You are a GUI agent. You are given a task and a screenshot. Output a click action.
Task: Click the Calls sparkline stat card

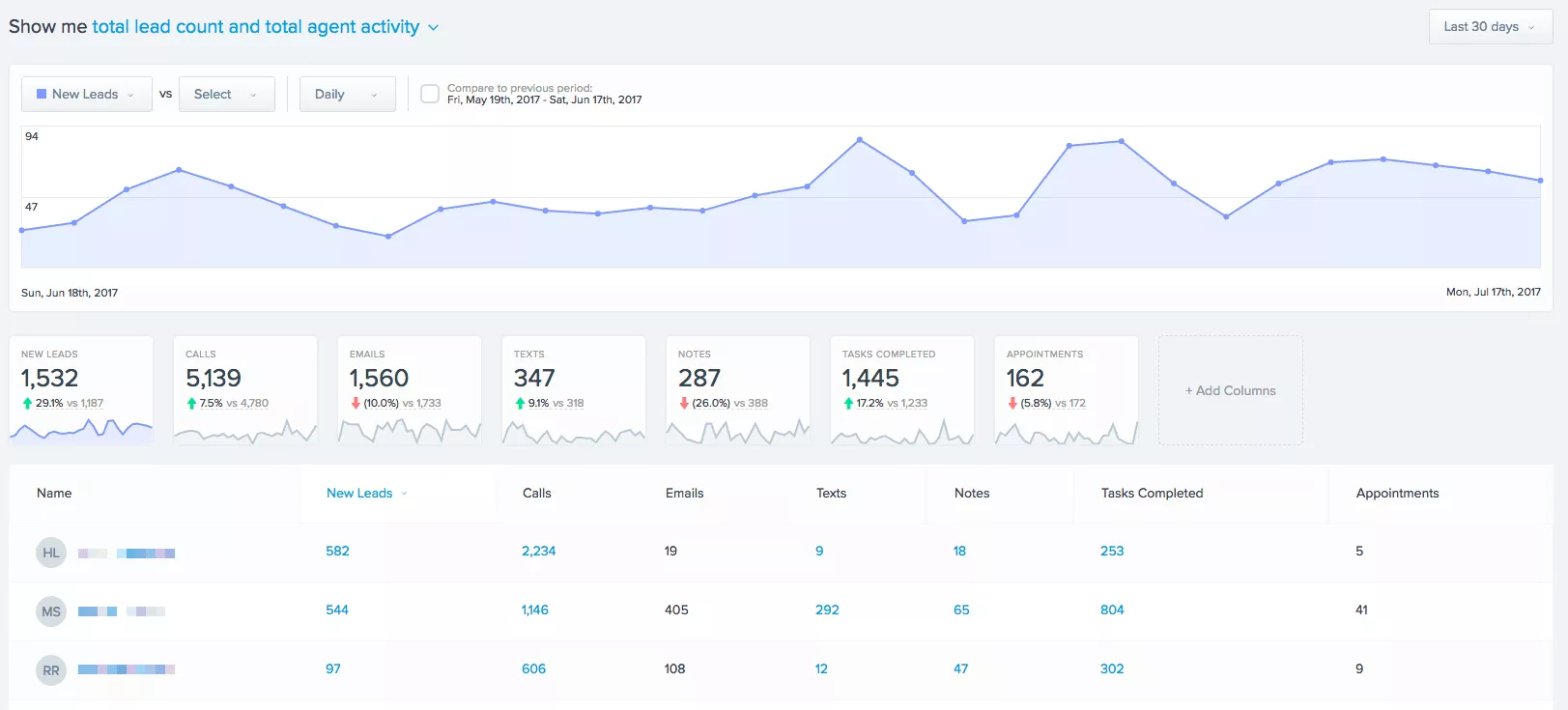pos(245,390)
